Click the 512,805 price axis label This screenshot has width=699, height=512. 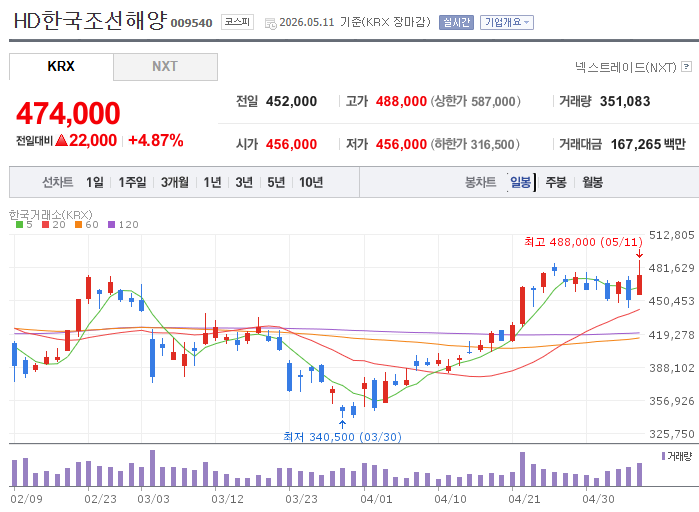pos(672,235)
